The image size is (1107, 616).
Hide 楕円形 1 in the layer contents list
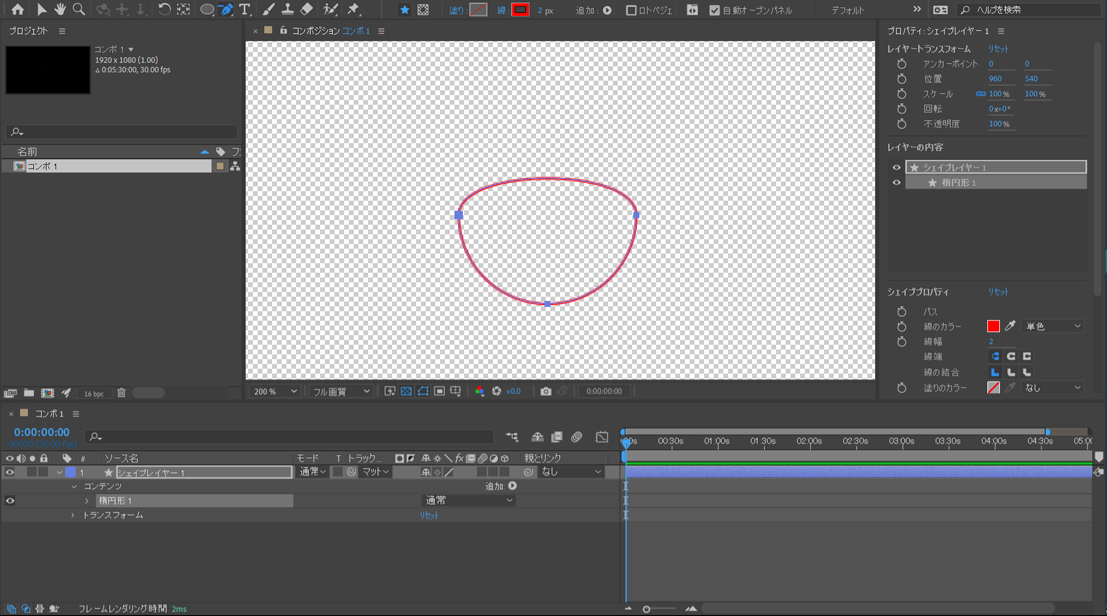click(x=896, y=183)
